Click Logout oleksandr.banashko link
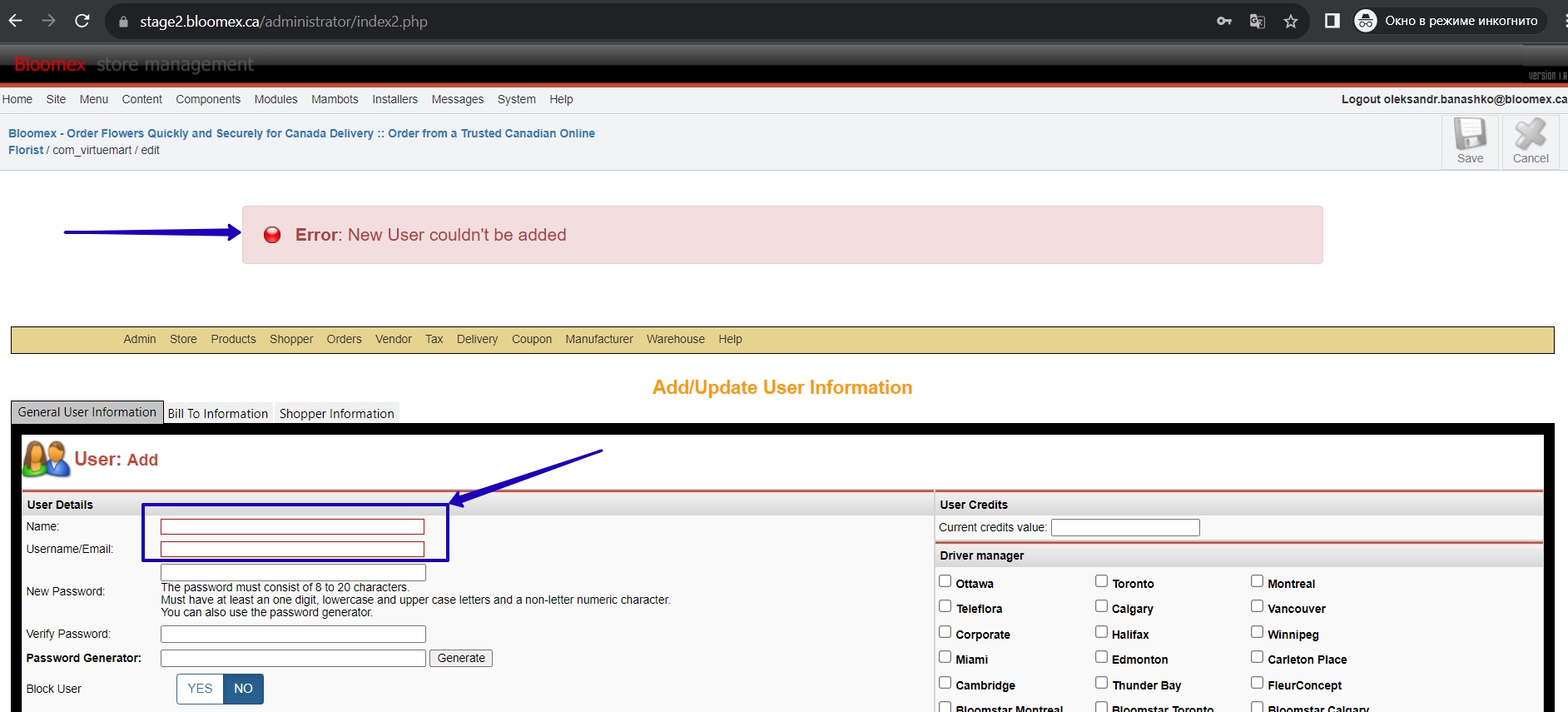 coord(1454,99)
